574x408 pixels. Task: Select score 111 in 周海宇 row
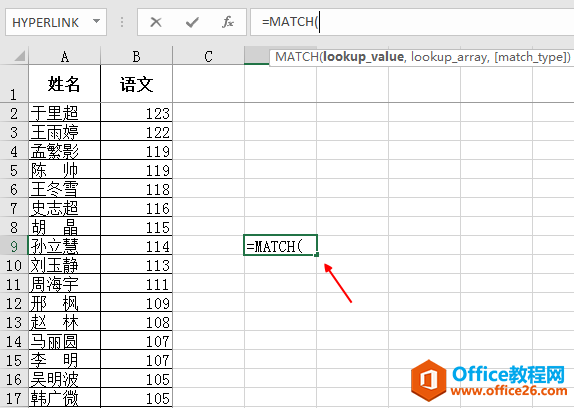tap(136, 284)
